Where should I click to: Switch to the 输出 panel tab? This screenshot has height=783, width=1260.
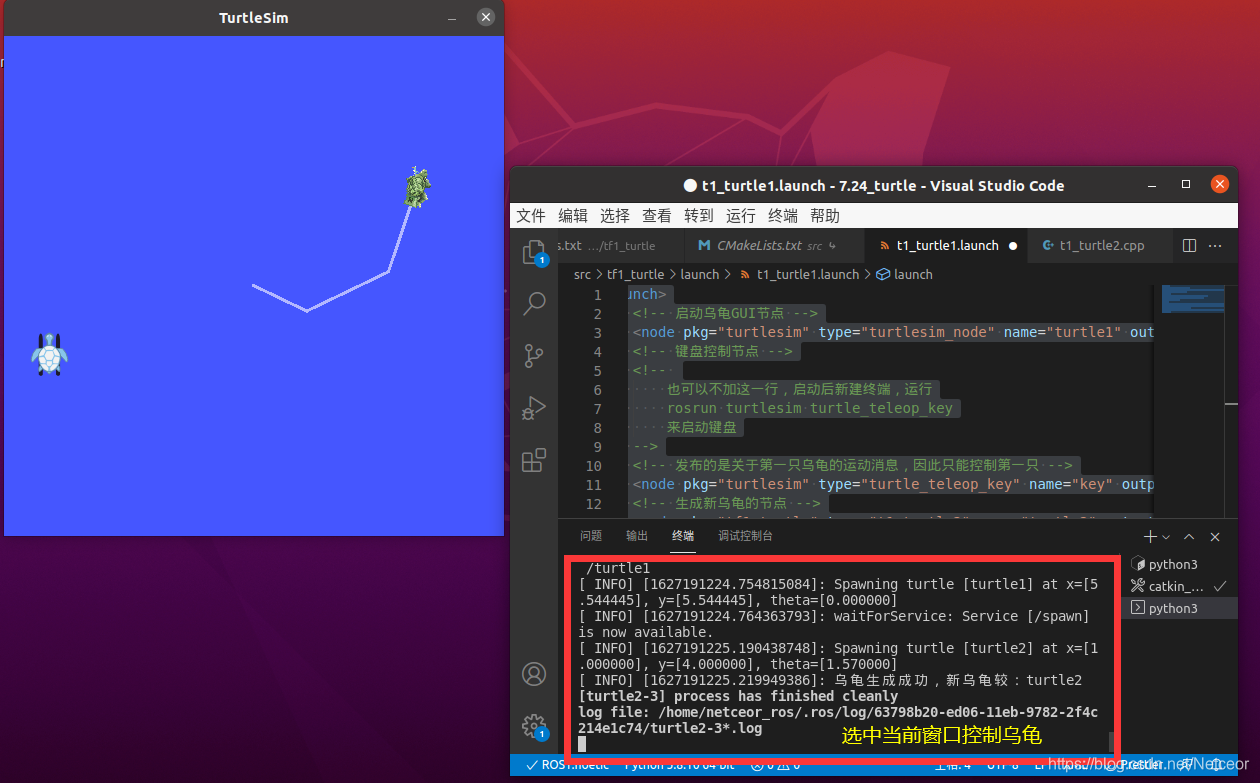pos(637,536)
